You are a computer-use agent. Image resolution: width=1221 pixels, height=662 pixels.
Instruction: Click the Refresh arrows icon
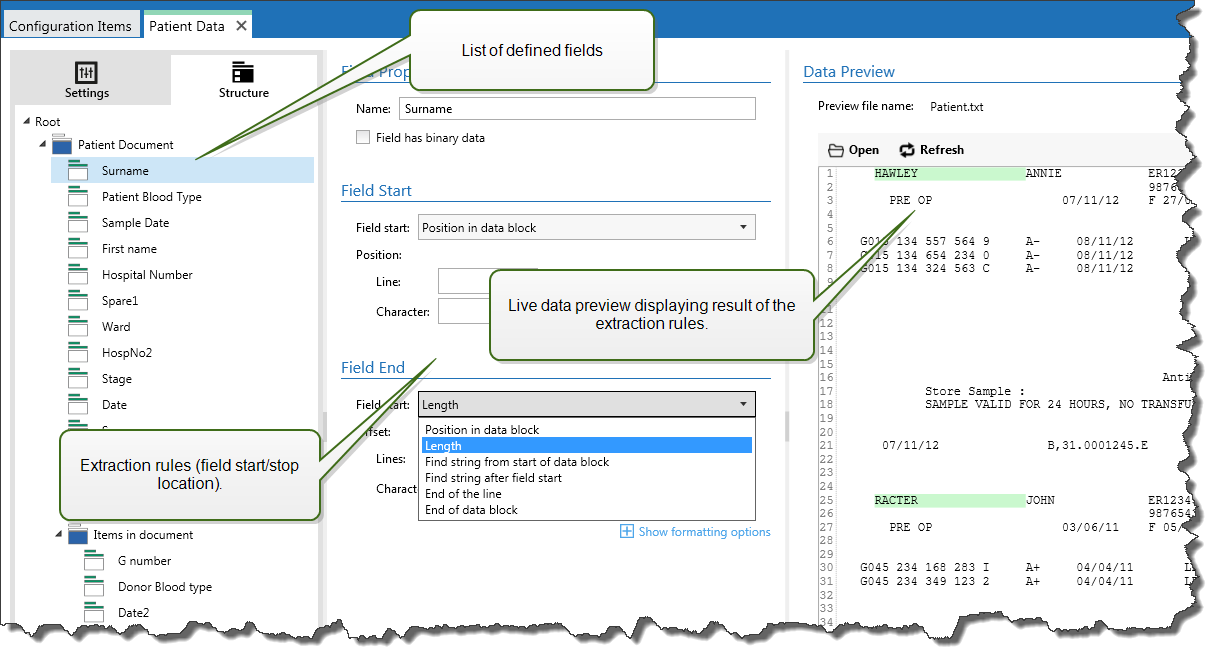tap(907, 150)
